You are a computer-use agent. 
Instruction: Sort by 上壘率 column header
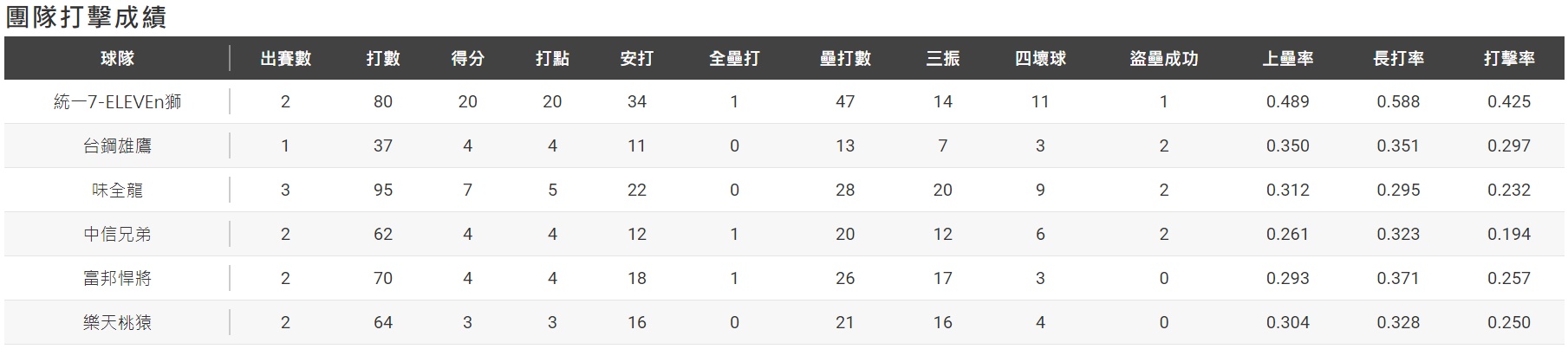point(1287,59)
